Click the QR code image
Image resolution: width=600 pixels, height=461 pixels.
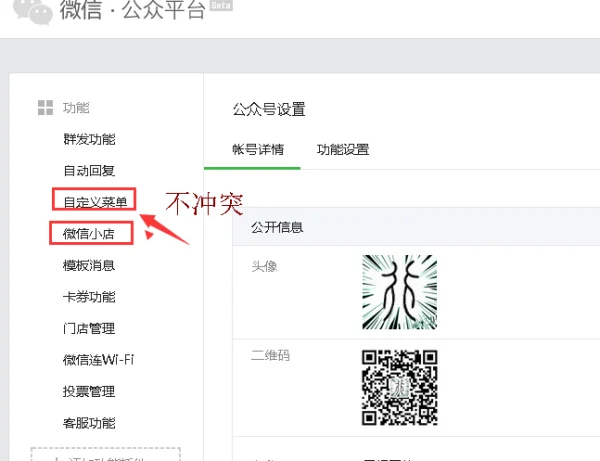(399, 387)
